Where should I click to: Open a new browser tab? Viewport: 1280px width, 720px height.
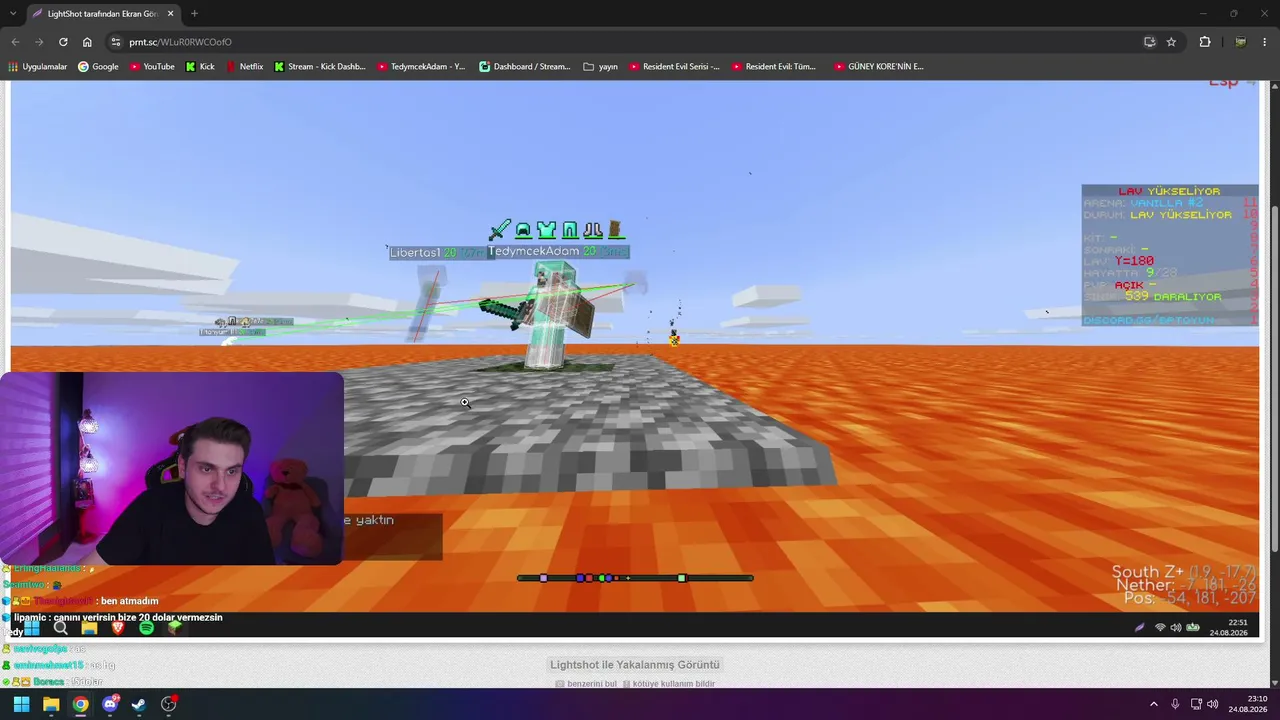click(x=194, y=14)
